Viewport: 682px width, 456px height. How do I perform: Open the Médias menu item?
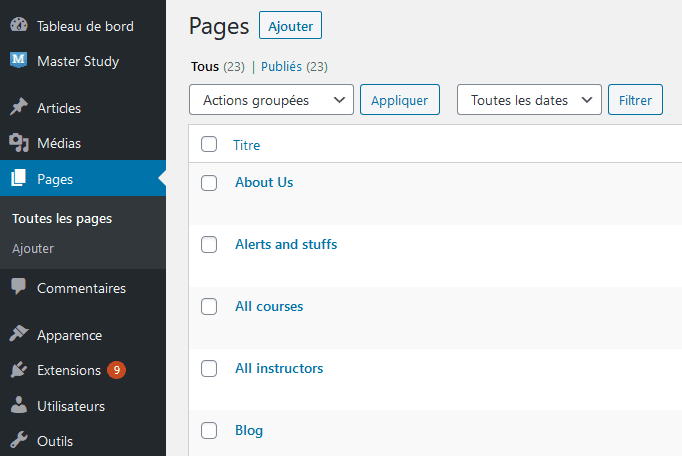(x=83, y=143)
